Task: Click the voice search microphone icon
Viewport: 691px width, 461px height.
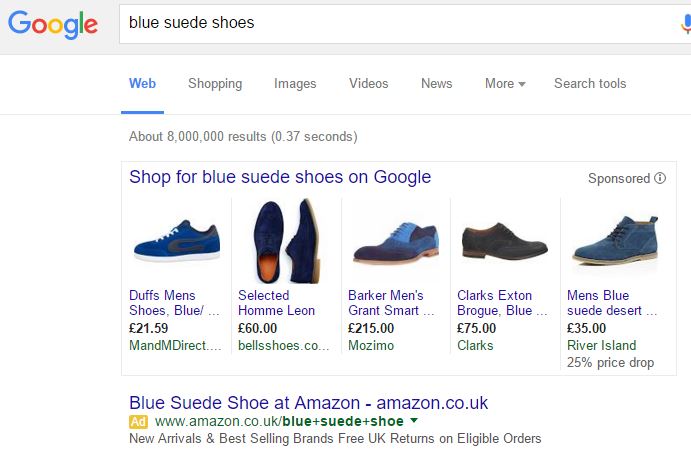Action: tap(684, 23)
